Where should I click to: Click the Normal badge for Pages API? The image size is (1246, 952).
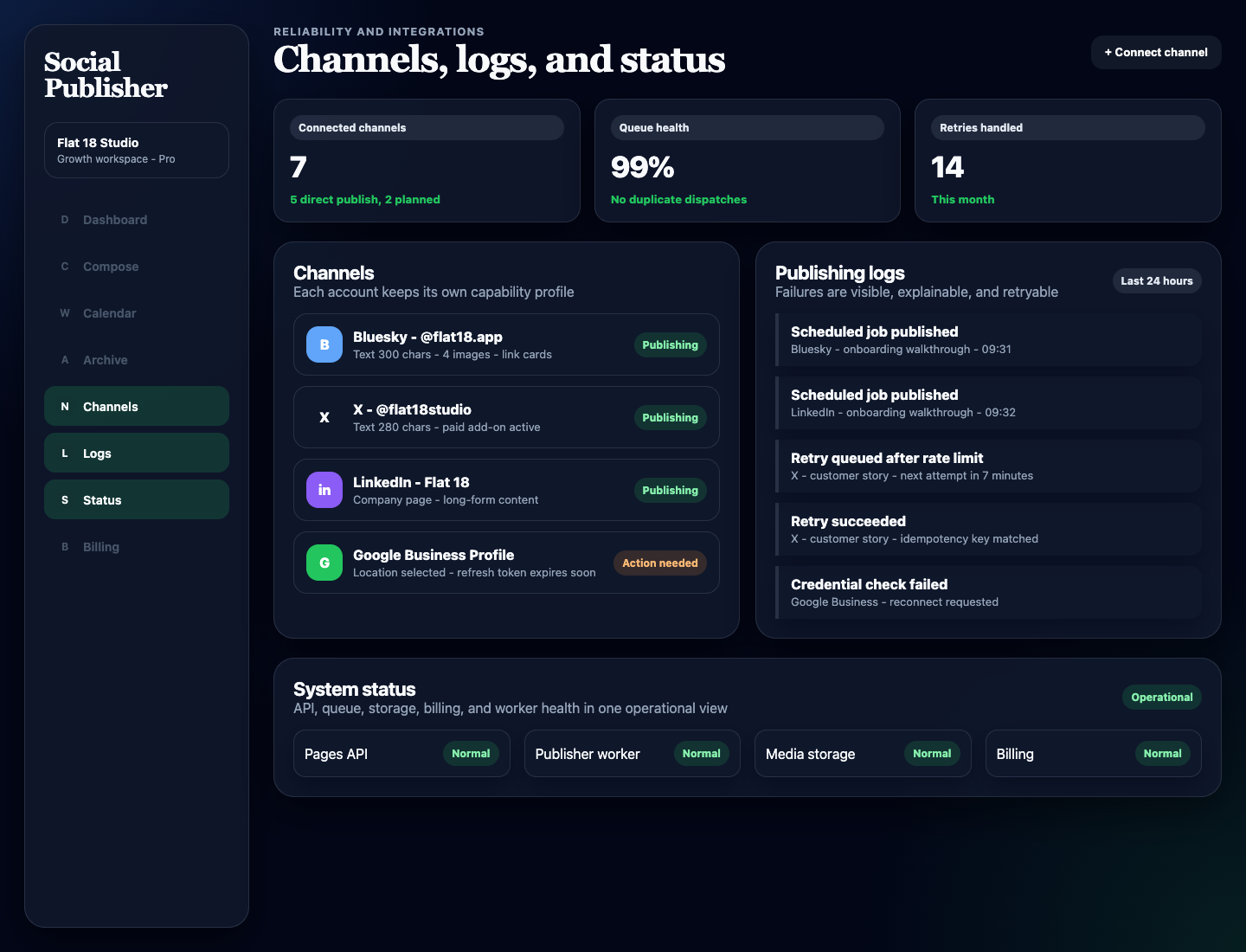click(x=471, y=753)
